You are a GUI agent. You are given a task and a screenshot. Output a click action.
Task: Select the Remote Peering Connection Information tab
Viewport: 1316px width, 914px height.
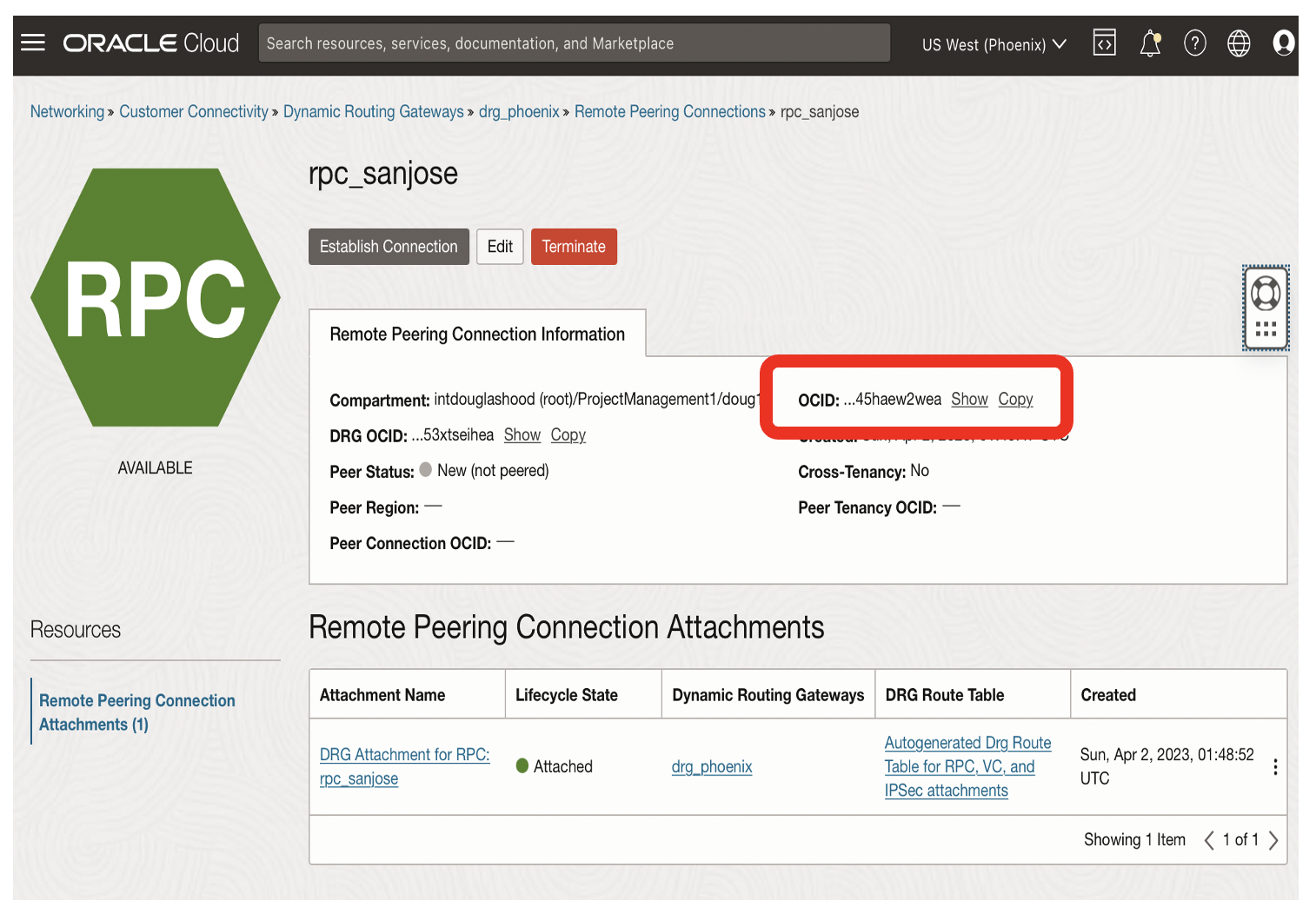(x=477, y=334)
